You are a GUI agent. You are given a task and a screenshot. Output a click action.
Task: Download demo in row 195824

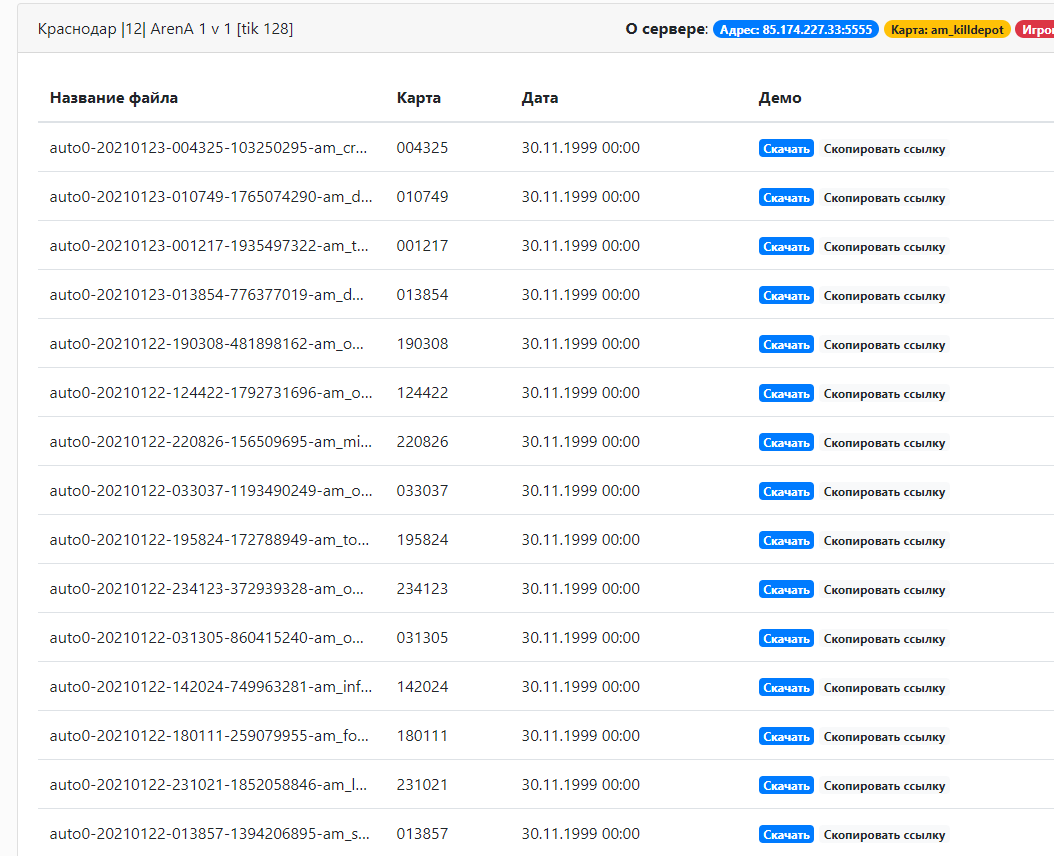pyautogui.click(x=786, y=541)
